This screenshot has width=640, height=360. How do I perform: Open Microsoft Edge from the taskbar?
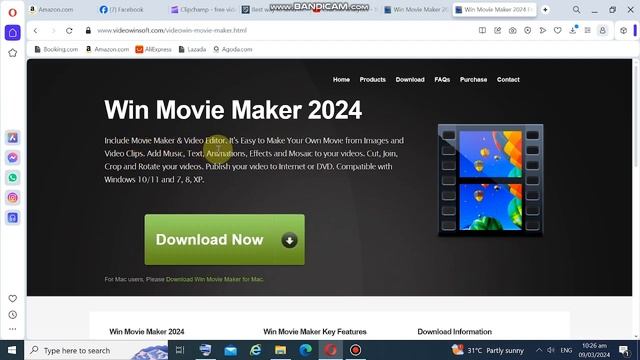pyautogui.click(x=305, y=350)
